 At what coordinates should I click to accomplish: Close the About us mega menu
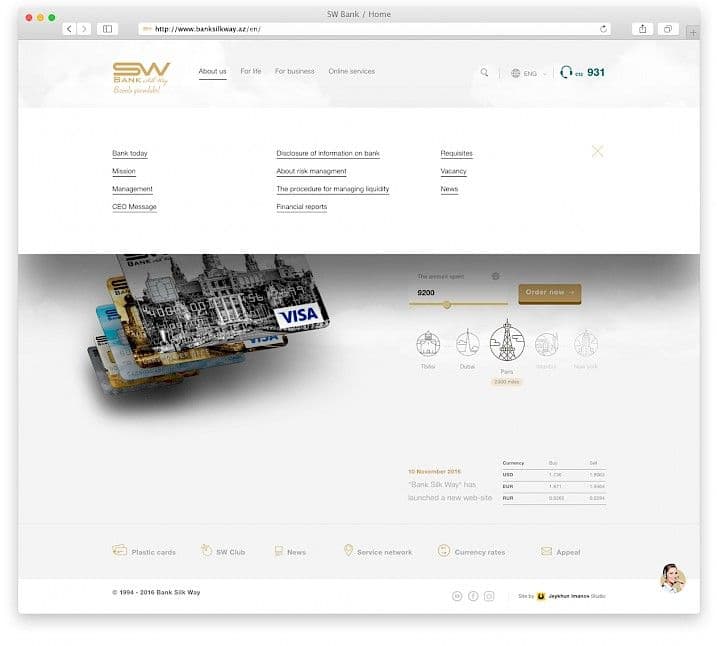pos(597,151)
